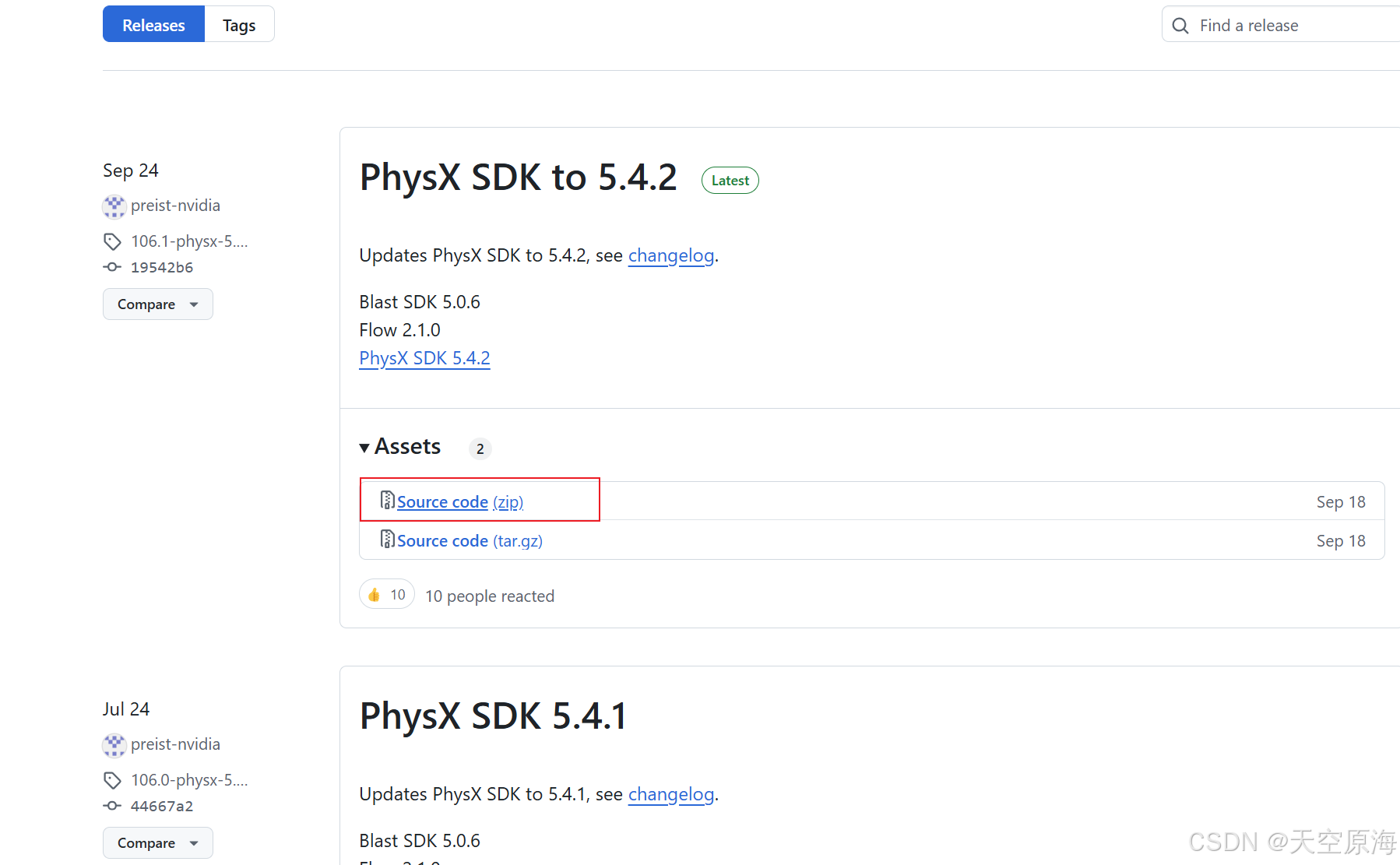Image resolution: width=1400 pixels, height=865 pixels.
Task: Click preist-nvidia avatar in the Sep 24 release
Action: (x=114, y=206)
